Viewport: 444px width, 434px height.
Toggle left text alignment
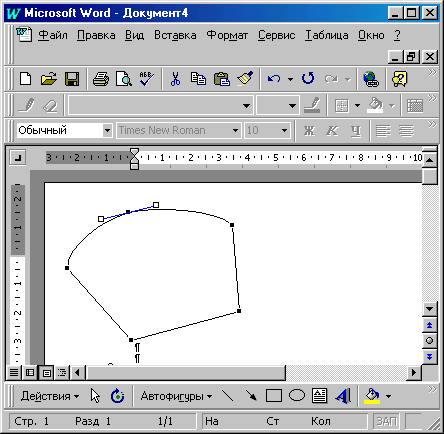click(383, 131)
